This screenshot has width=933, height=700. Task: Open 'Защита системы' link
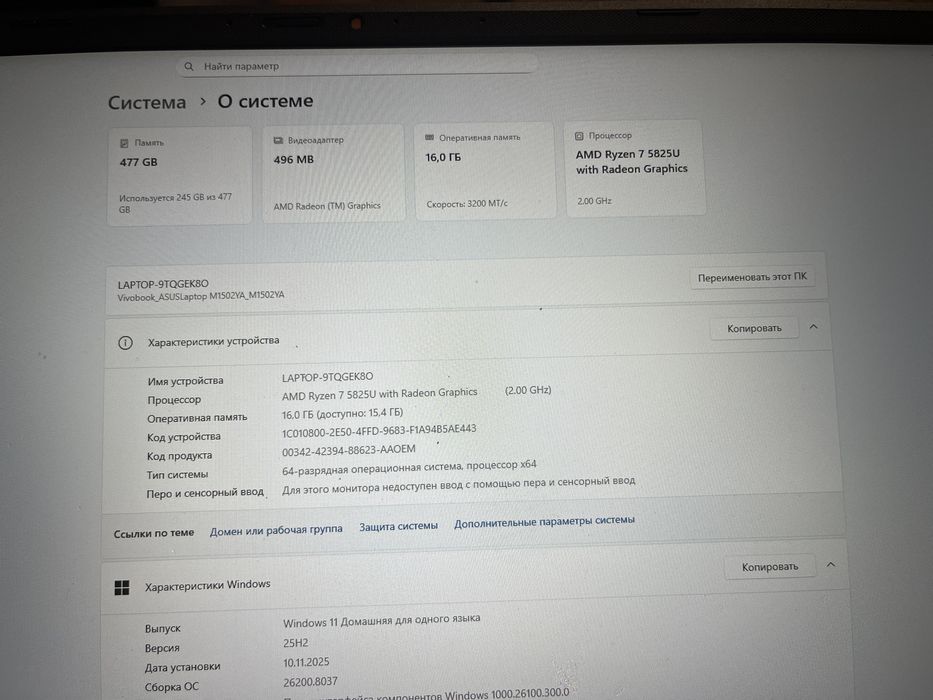click(x=398, y=526)
